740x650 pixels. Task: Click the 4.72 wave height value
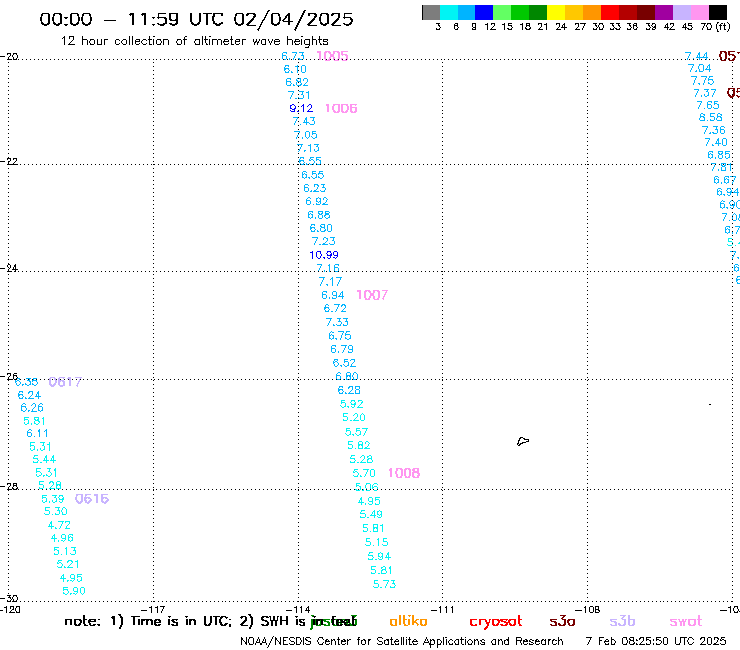59,525
